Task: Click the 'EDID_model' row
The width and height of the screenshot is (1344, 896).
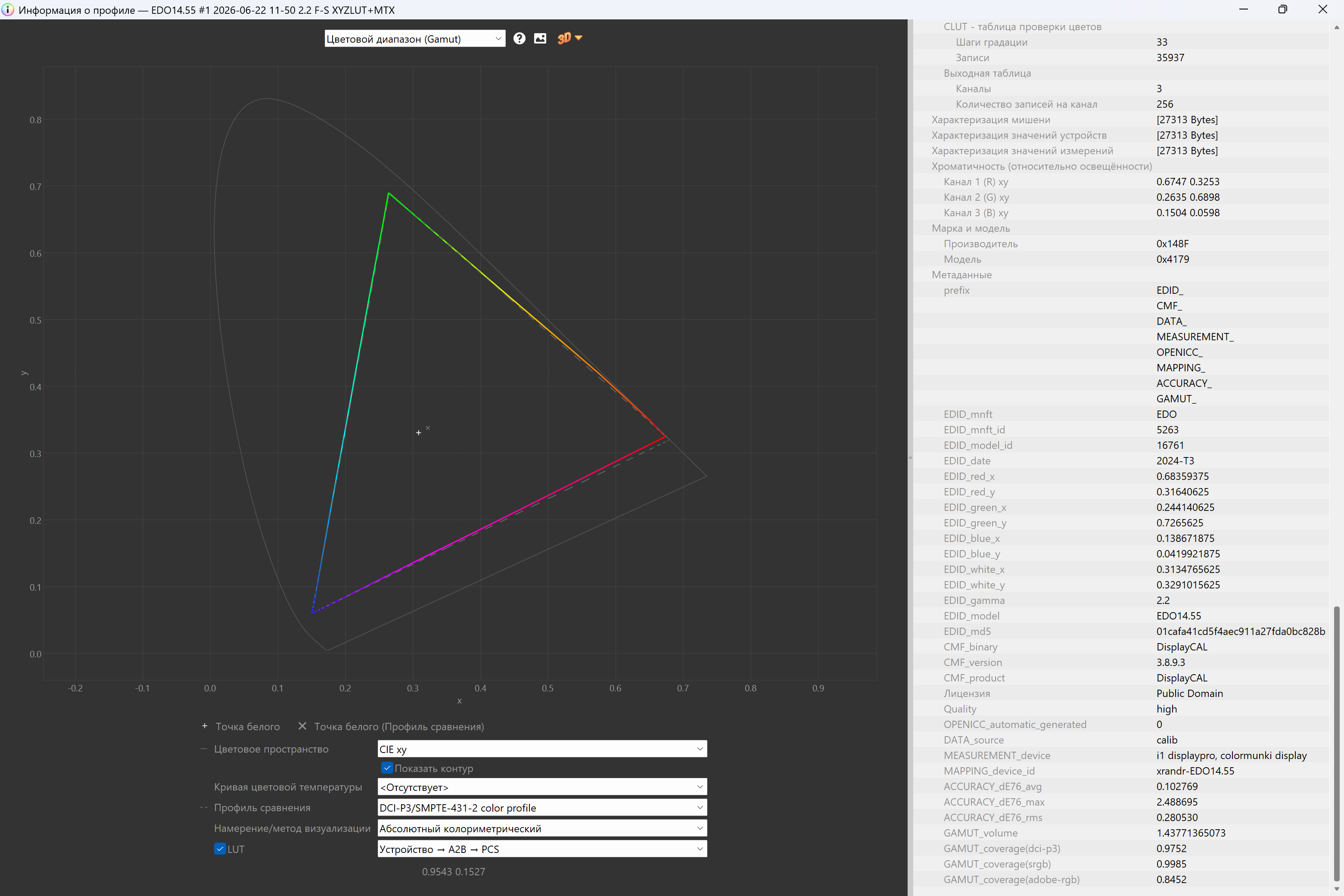Action: pos(1121,616)
